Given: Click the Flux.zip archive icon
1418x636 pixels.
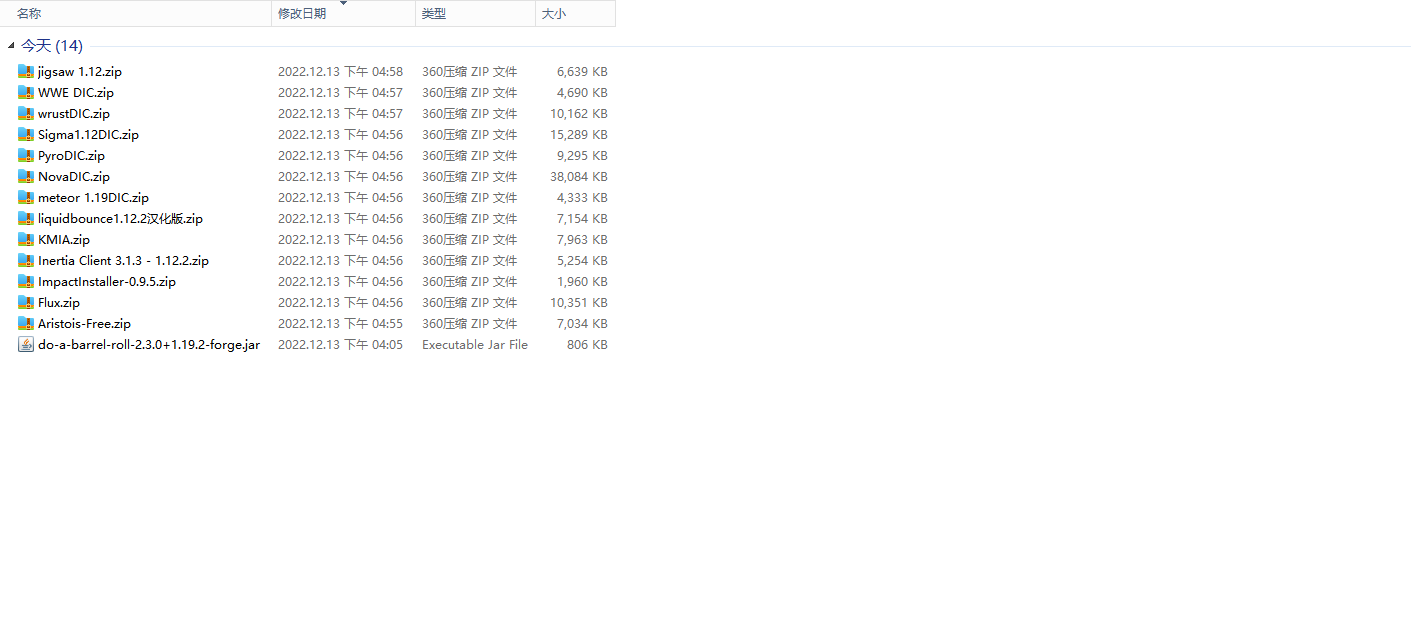Looking at the screenshot, I should point(26,303).
